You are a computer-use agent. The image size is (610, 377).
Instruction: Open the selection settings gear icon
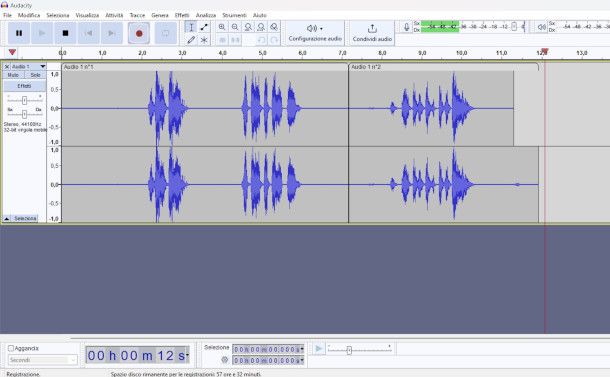pos(224,360)
